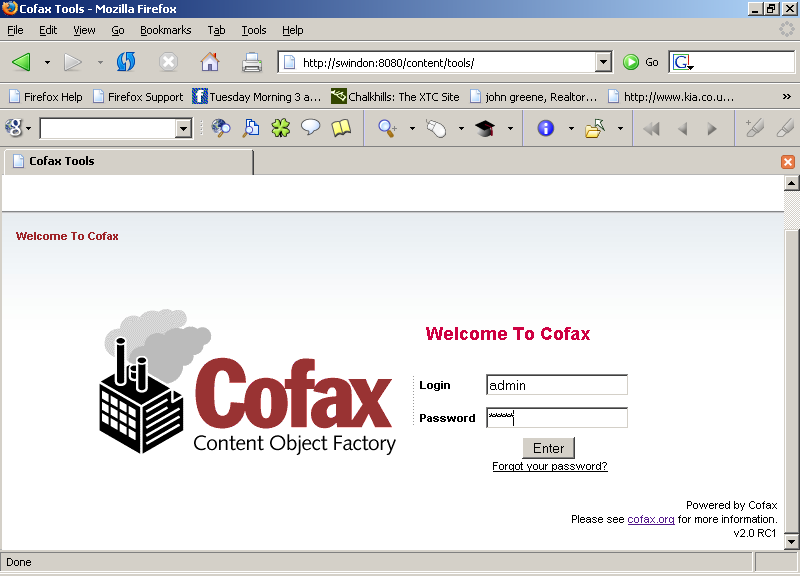Visit the cofax.org link

(651, 519)
